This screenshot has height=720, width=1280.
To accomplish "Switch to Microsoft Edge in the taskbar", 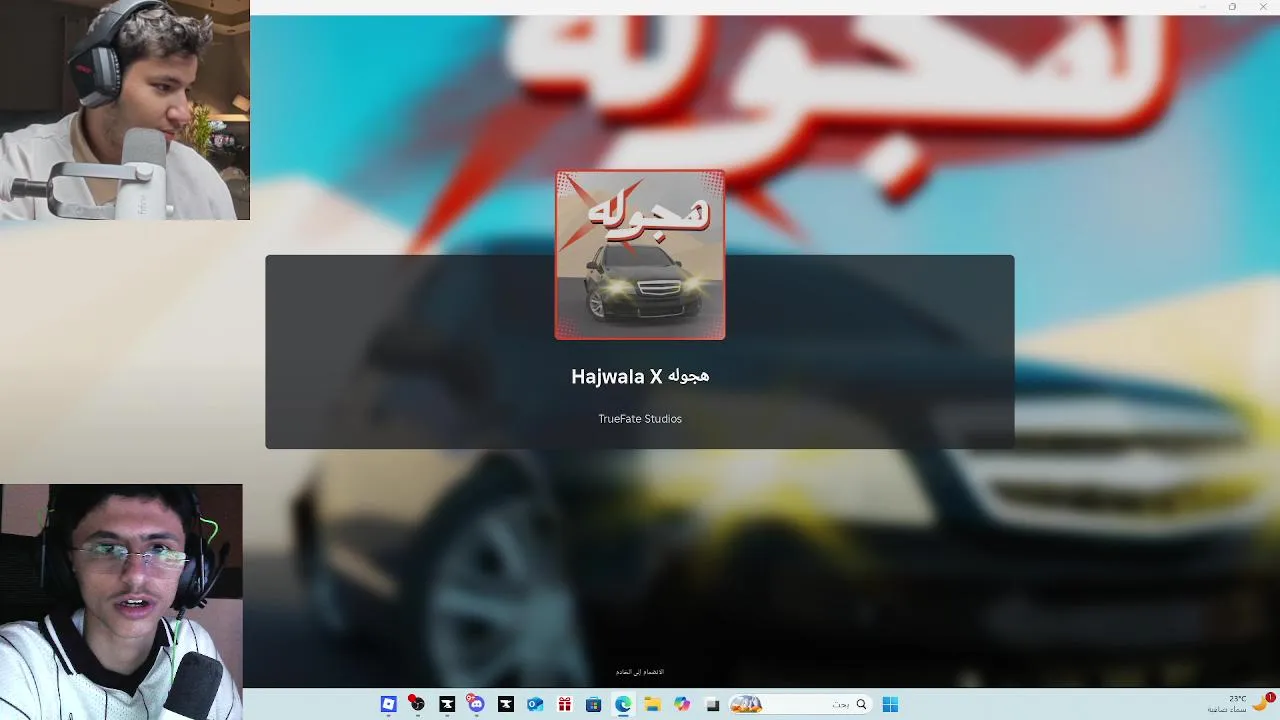I will (623, 704).
